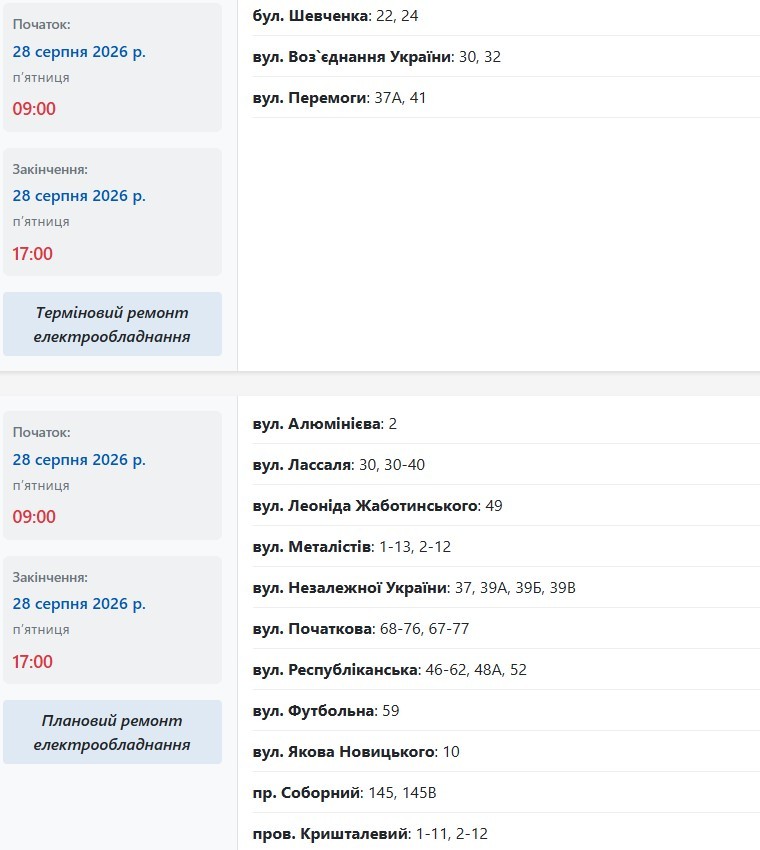Viewport: 760px width, 850px height.
Task: Click the вул. Якова Новицького row
Action: (x=506, y=752)
